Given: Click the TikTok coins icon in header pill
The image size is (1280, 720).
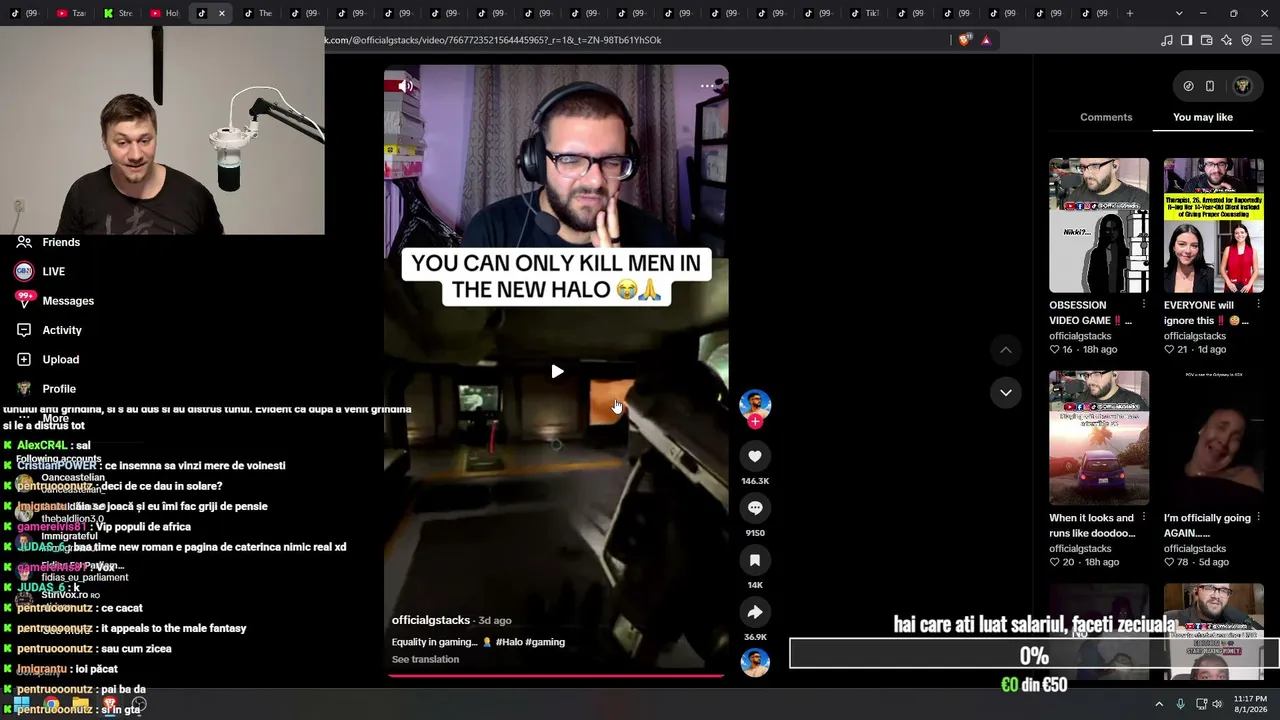Looking at the screenshot, I should tap(1188, 86).
